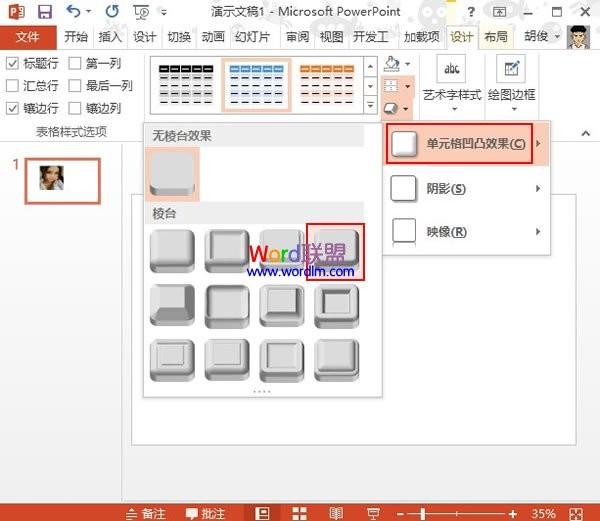600x521 pixels.
Task: Click the 艺术字样式 abc icon
Action: (452, 69)
